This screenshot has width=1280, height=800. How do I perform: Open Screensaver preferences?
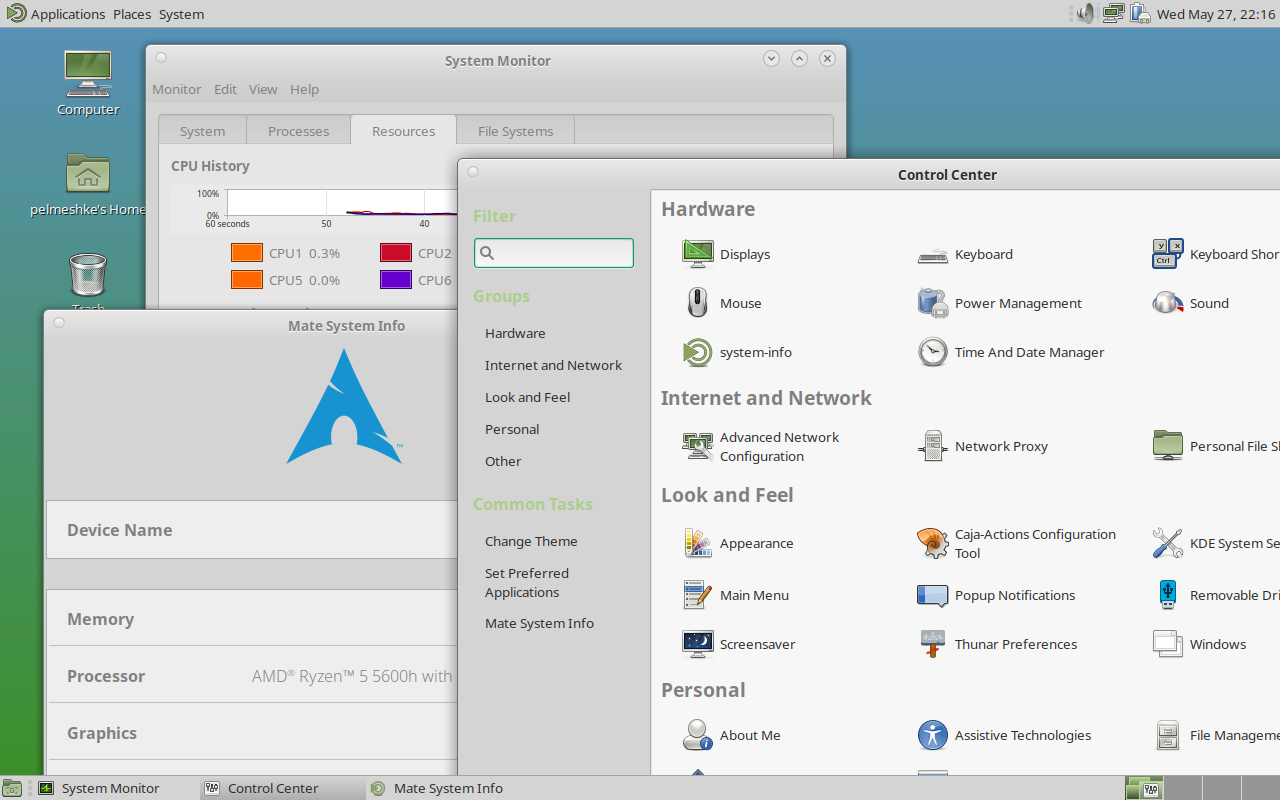[x=739, y=644]
